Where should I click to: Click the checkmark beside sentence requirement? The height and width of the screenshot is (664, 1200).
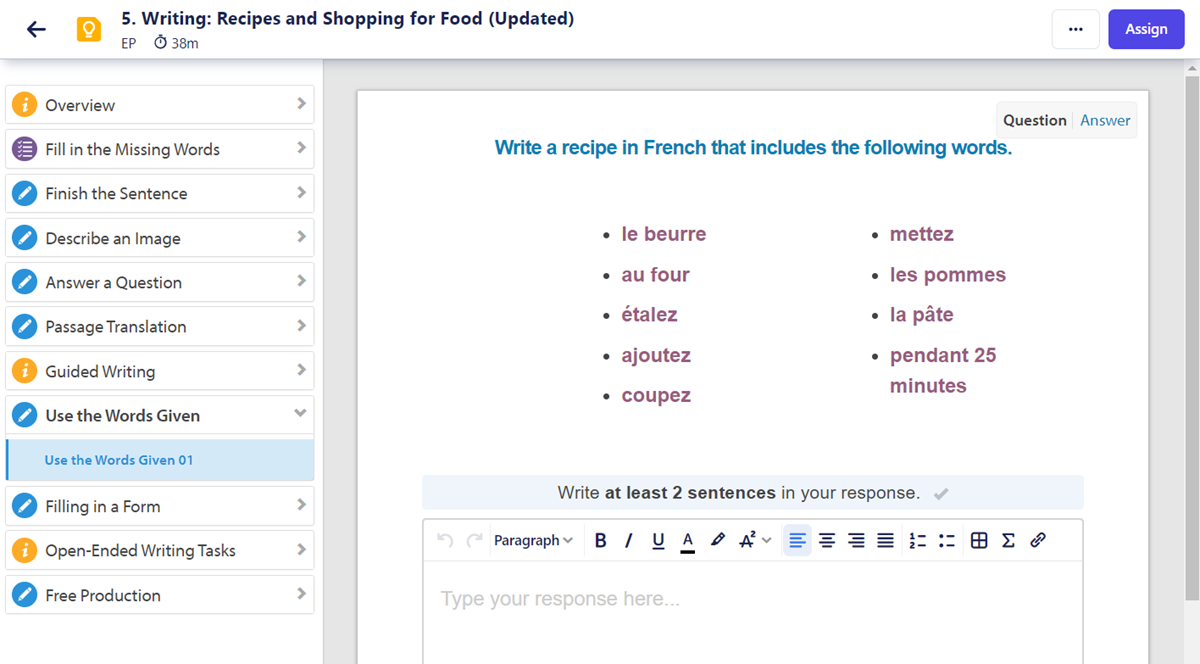(x=940, y=493)
